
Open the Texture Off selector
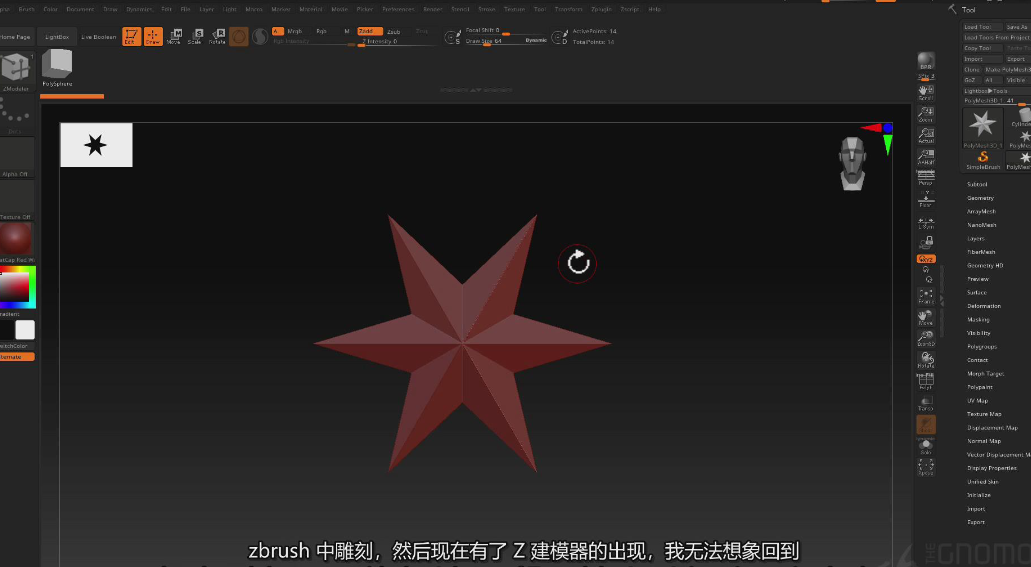[16, 201]
